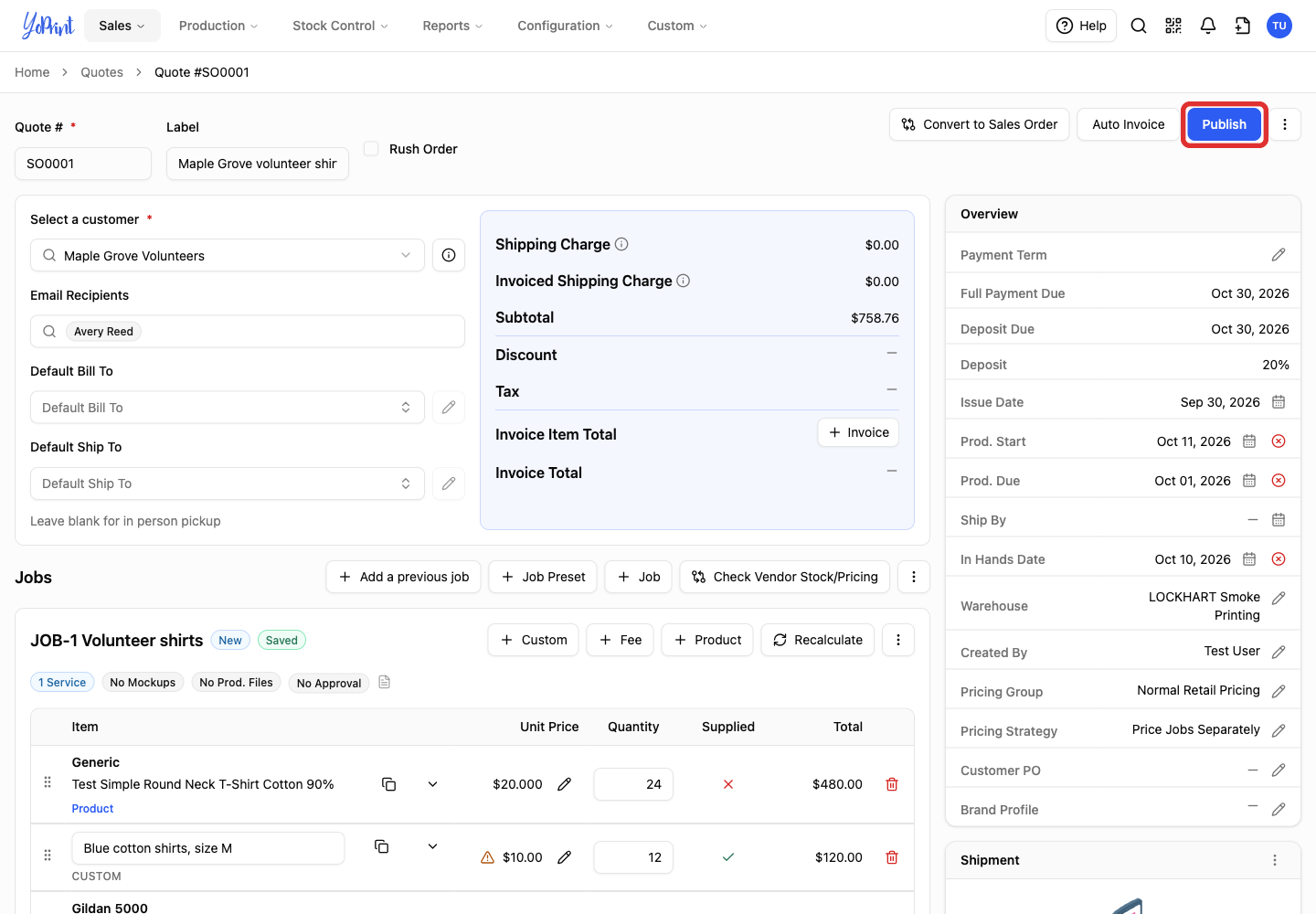1316x914 pixels.
Task: Add Invoice via + Invoice button
Action: pos(858,432)
